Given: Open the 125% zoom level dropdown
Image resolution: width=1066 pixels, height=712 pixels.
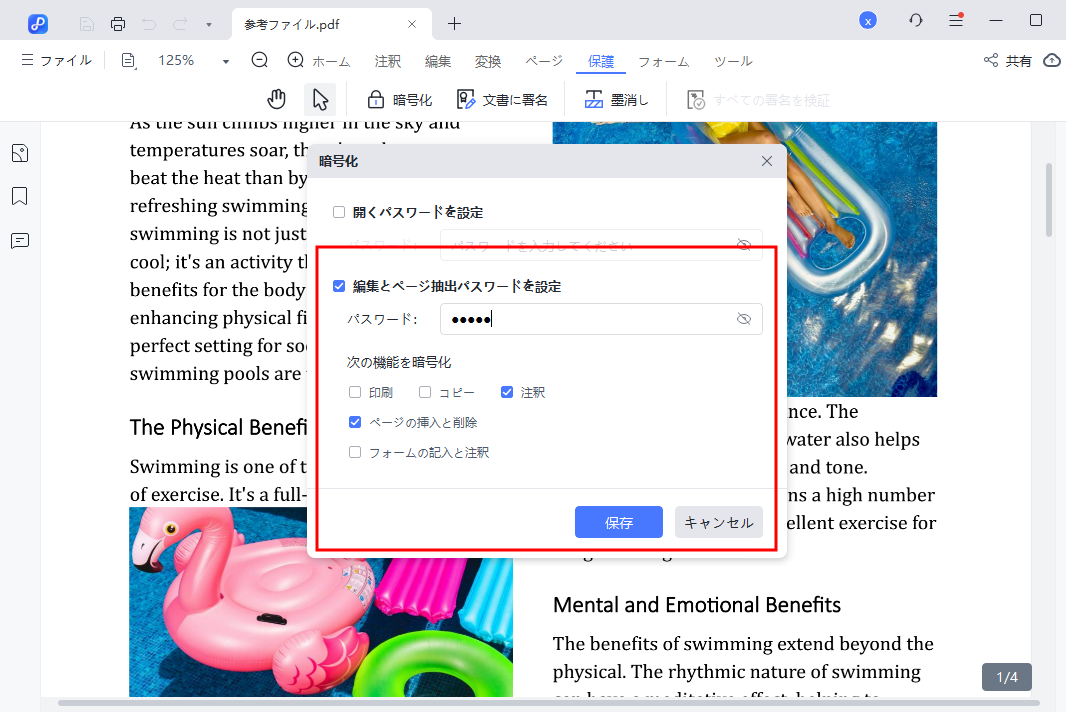Looking at the screenshot, I should pos(226,61).
